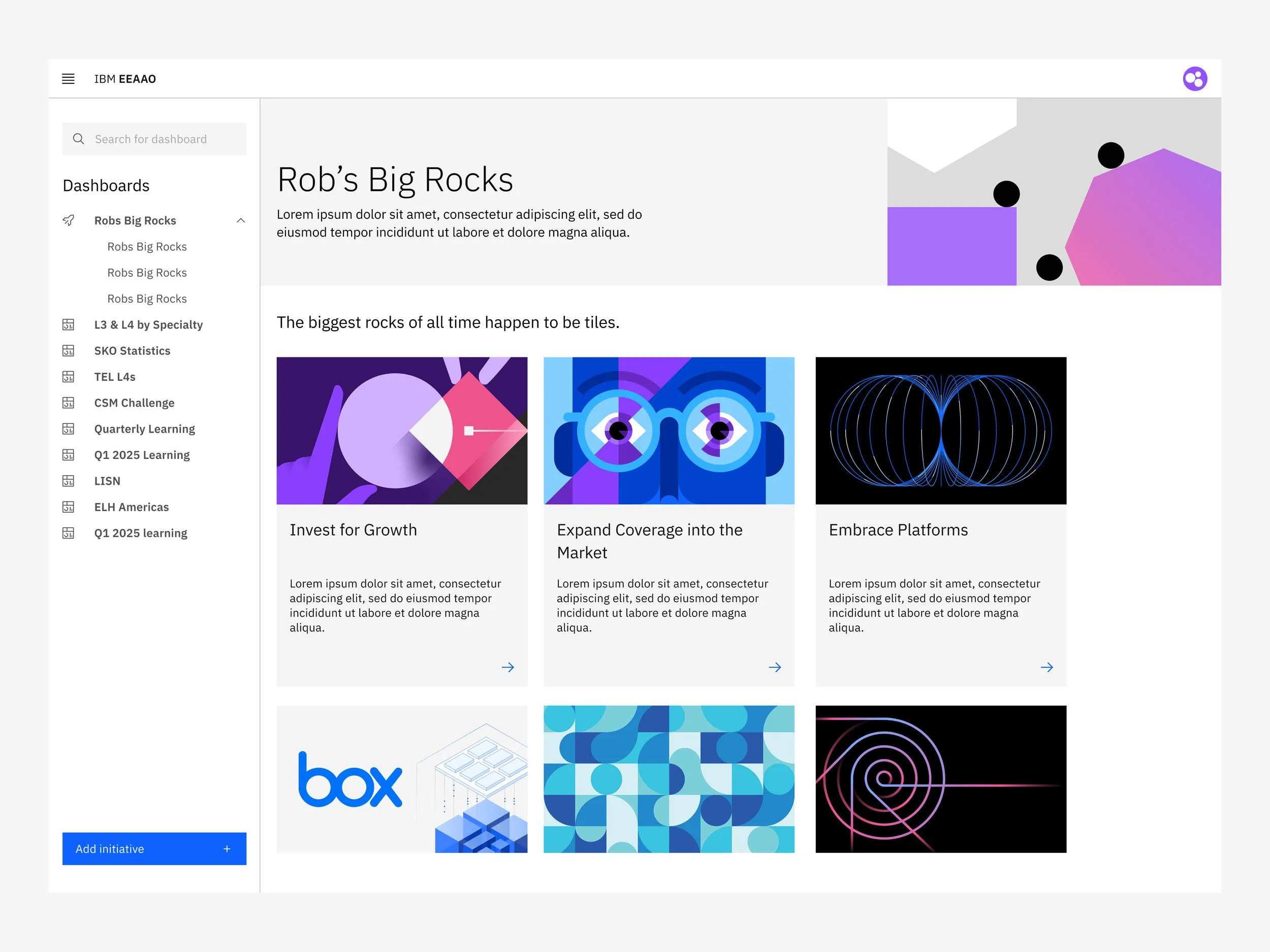Click dashboard icon next to TEL L4s
1270x952 pixels.
68,376
